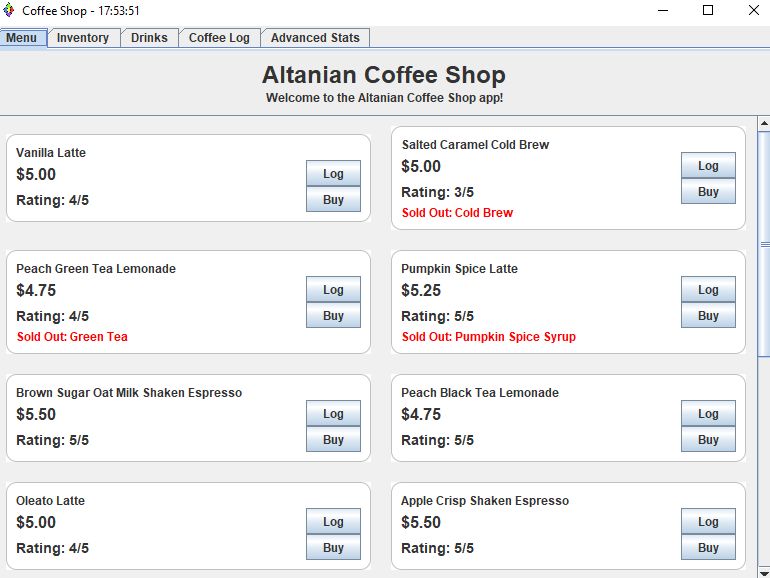The height and width of the screenshot is (578, 770).
Task: Buy the Apple Crisp Shaken Espresso
Action: [708, 548]
